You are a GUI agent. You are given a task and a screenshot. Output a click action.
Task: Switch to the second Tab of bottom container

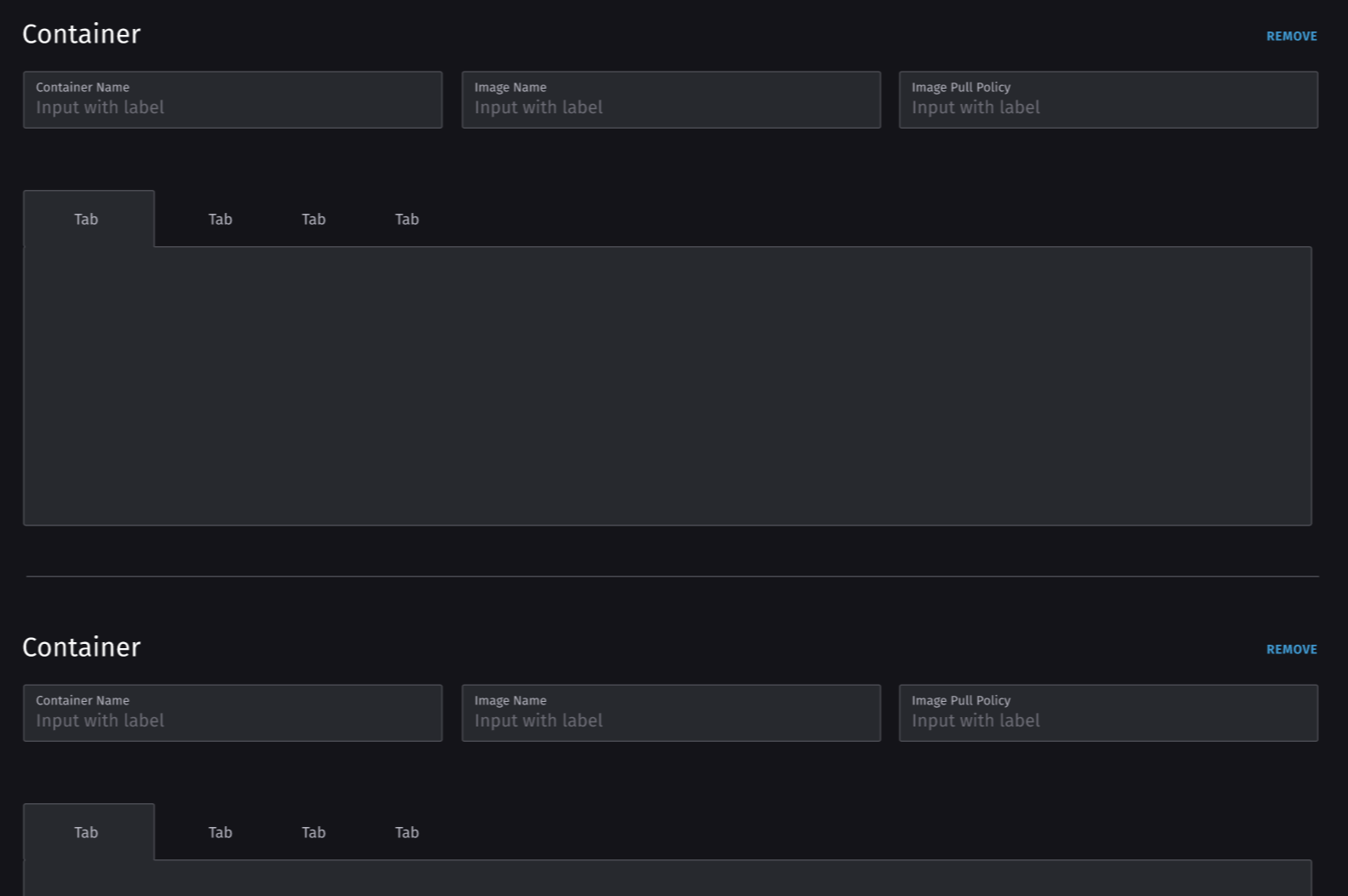(220, 832)
